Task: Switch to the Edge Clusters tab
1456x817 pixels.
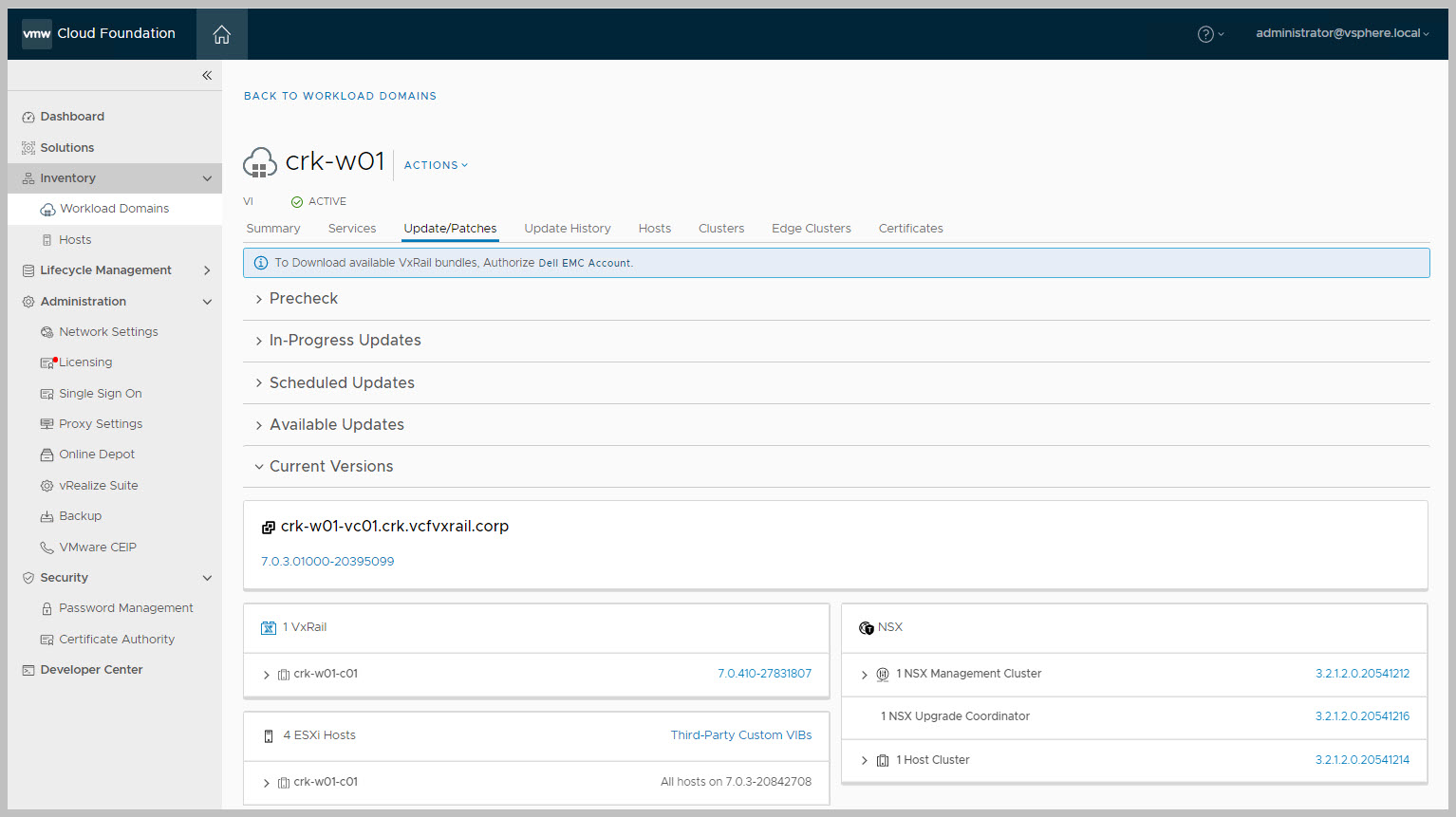Action: [x=811, y=229]
